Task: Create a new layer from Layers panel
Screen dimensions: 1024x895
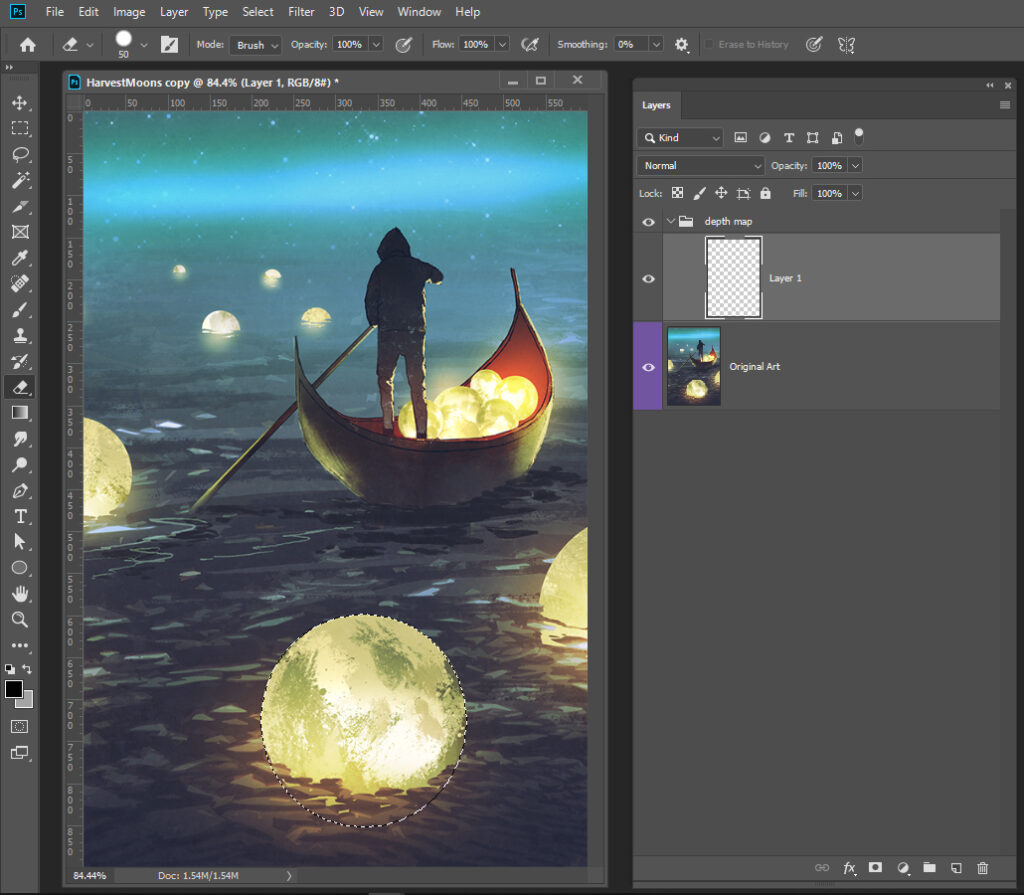Action: tap(956, 868)
